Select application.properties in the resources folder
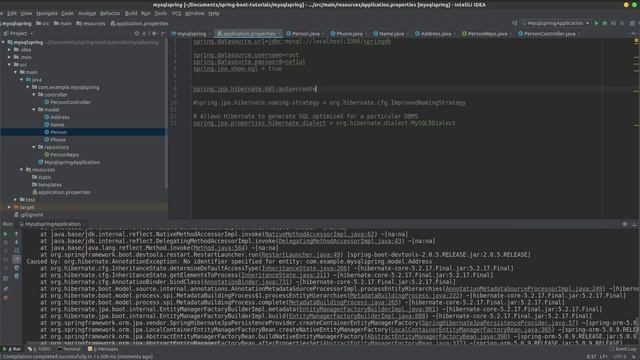The width and height of the screenshot is (640, 360). click(61, 192)
